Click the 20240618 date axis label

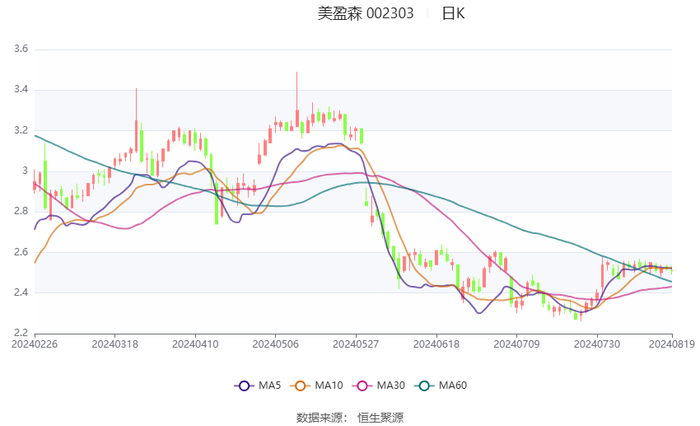(x=433, y=344)
